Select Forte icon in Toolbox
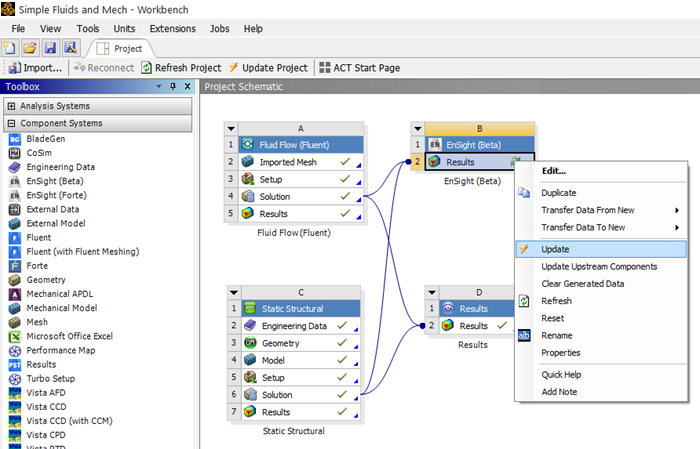Viewport: 700px width, 449px height. [15, 266]
